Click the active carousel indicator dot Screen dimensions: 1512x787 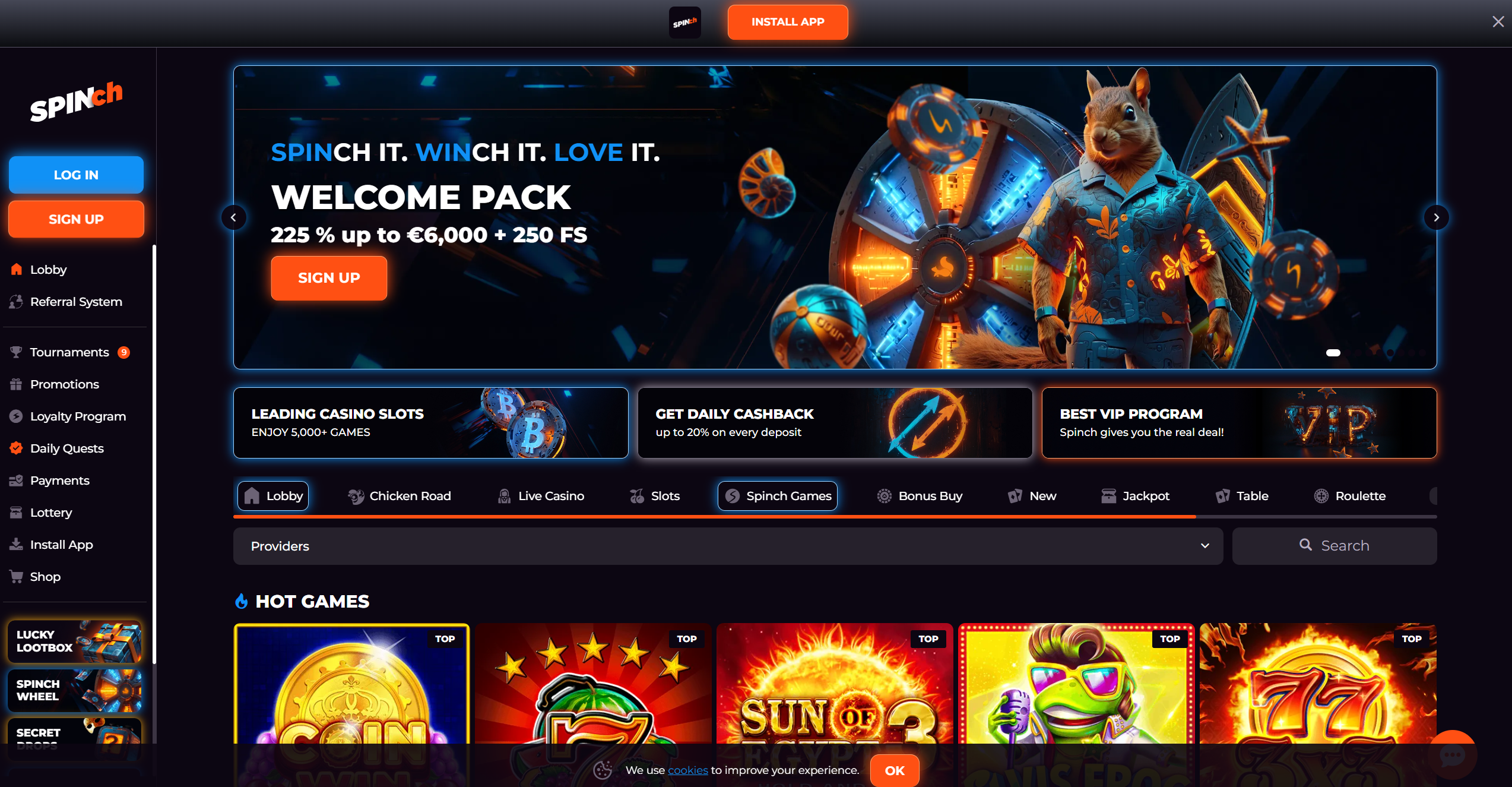(x=1333, y=353)
